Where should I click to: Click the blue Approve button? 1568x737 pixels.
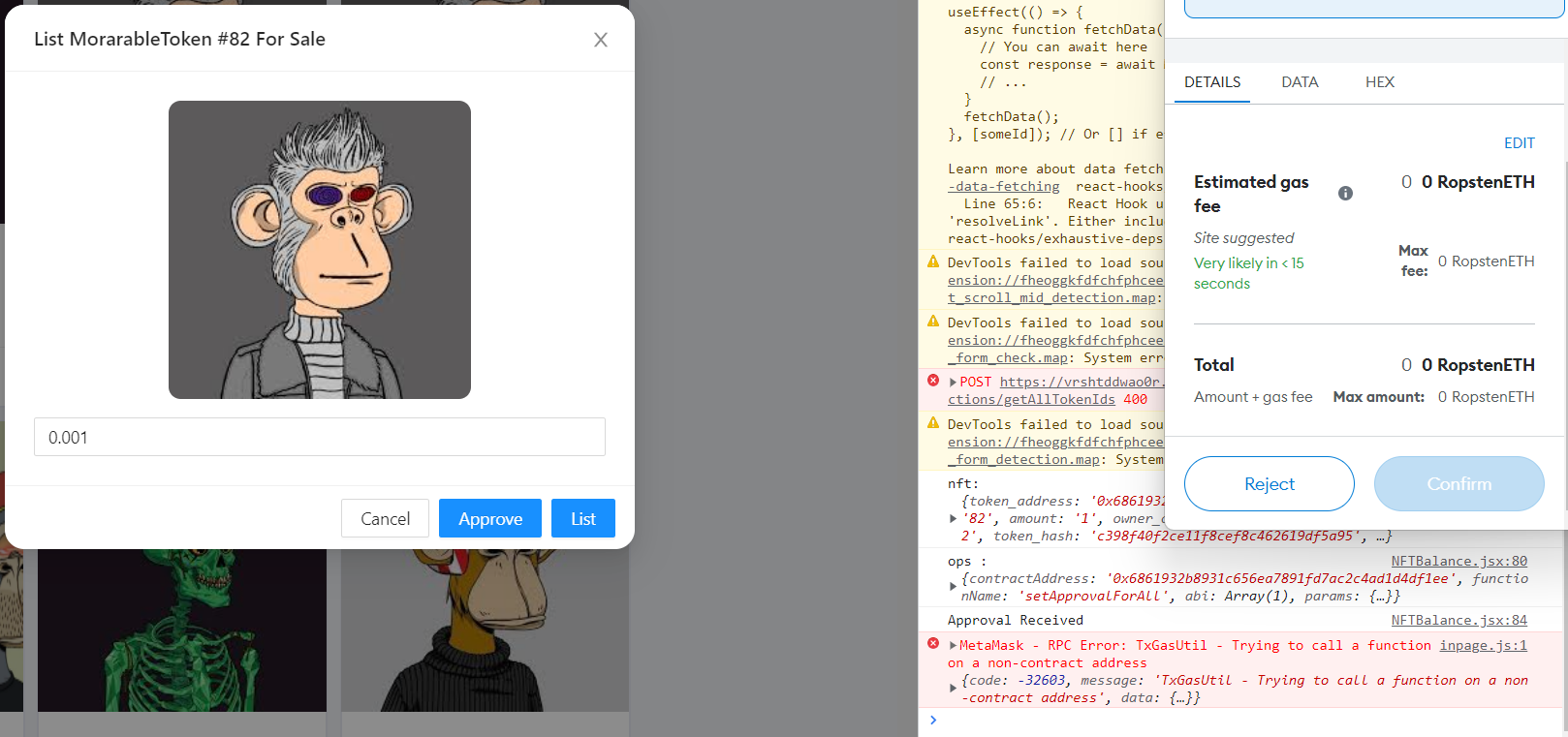[490, 518]
